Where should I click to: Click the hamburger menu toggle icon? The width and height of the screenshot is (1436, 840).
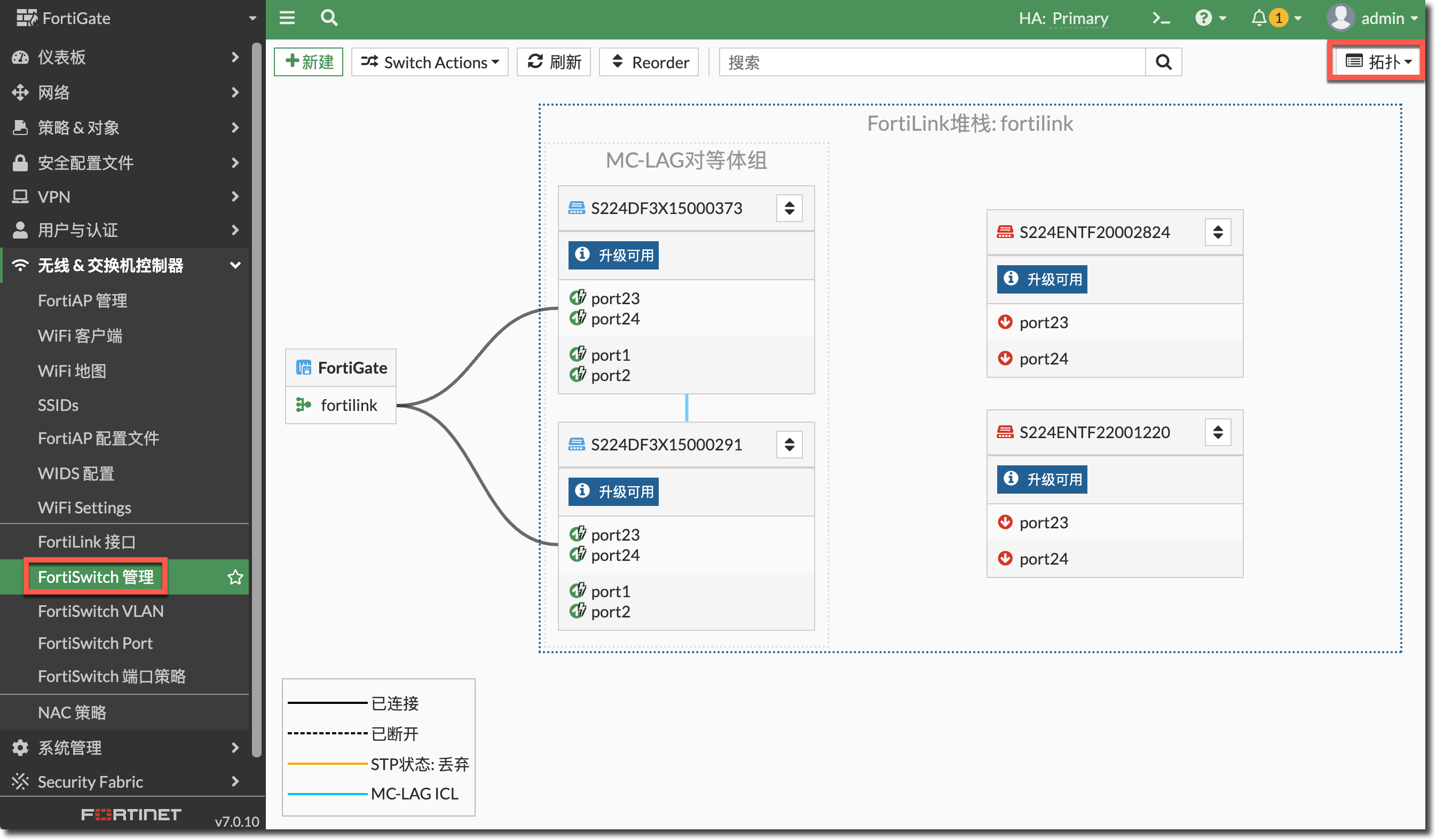287,18
